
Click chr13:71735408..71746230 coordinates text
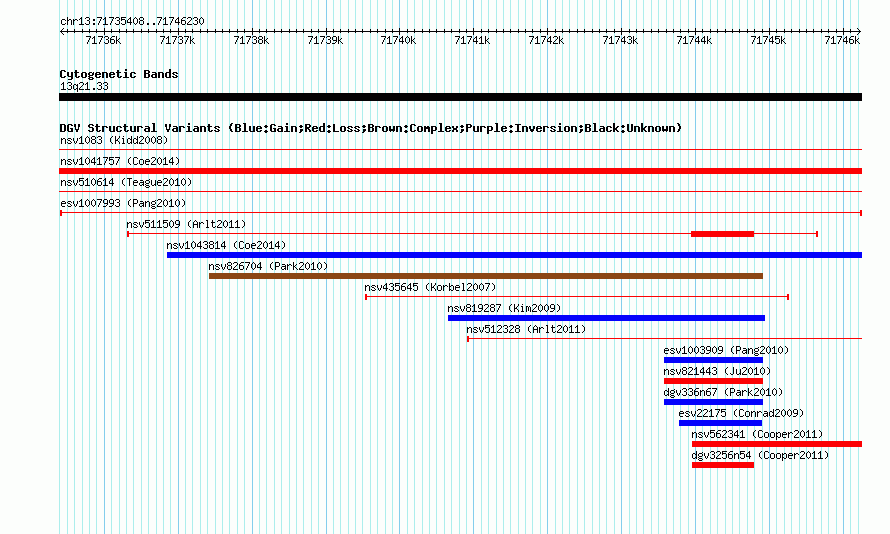pyautogui.click(x=132, y=21)
